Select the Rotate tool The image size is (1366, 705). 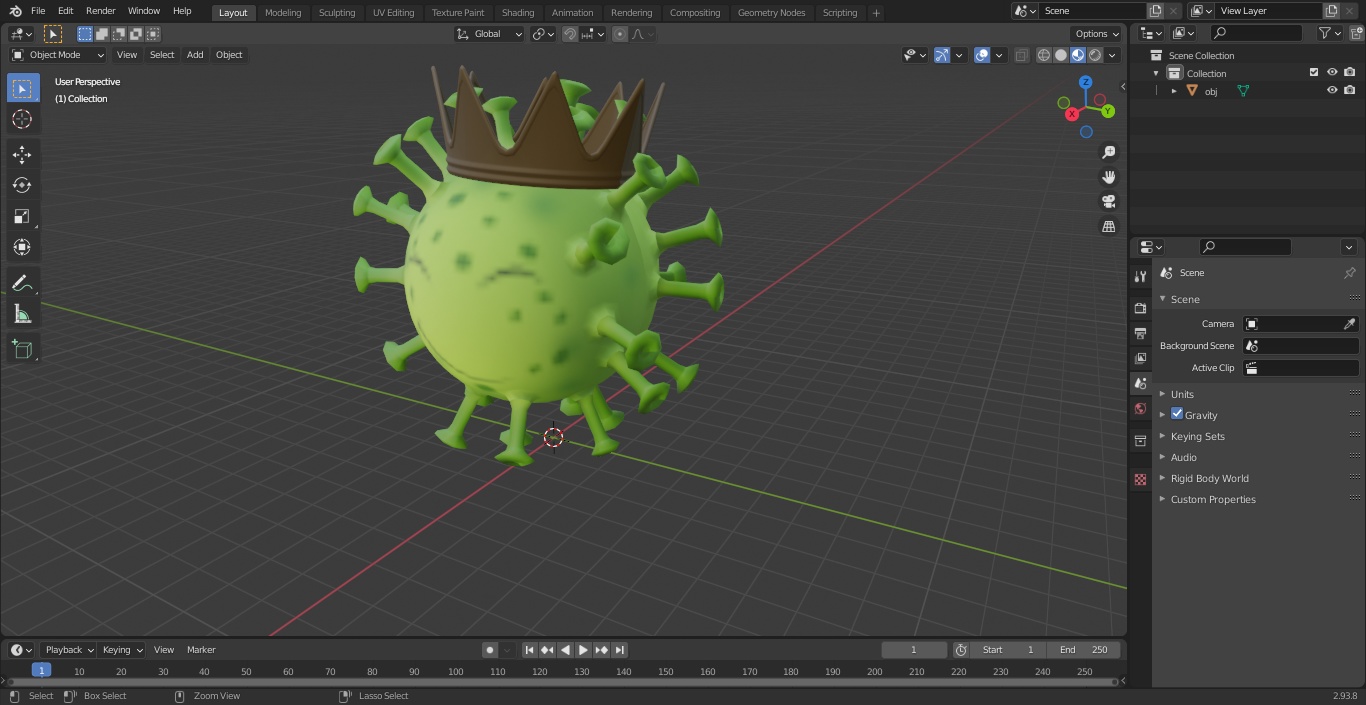[x=23, y=185]
